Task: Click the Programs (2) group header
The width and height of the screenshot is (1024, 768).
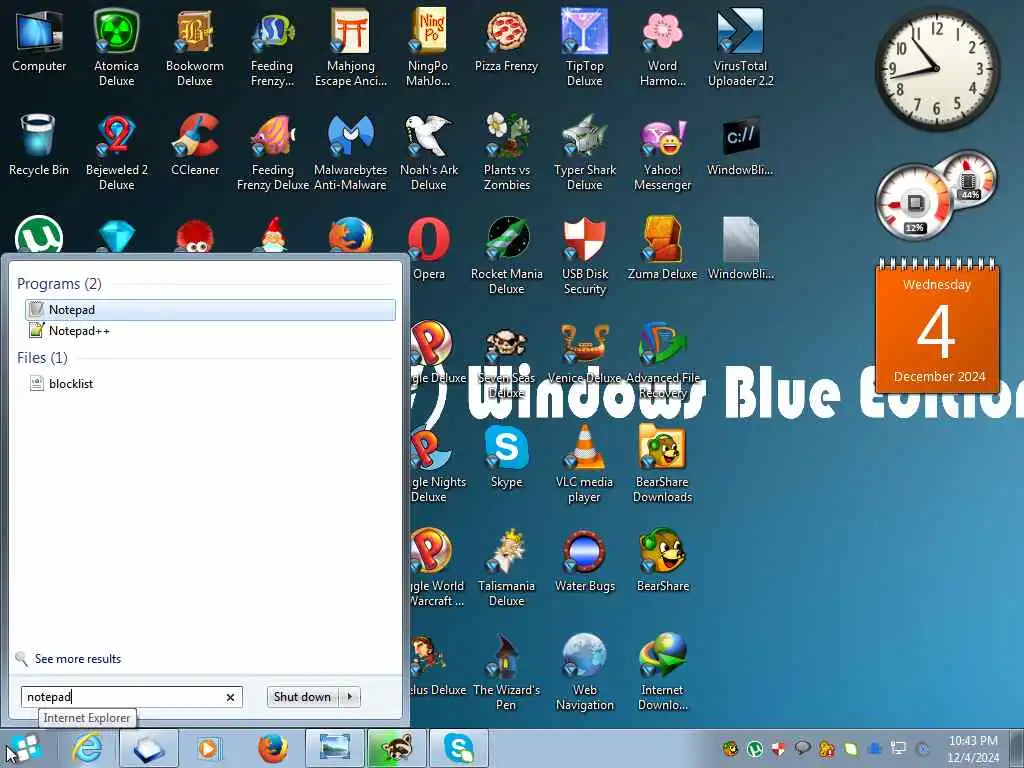Action: pyautogui.click(x=59, y=283)
